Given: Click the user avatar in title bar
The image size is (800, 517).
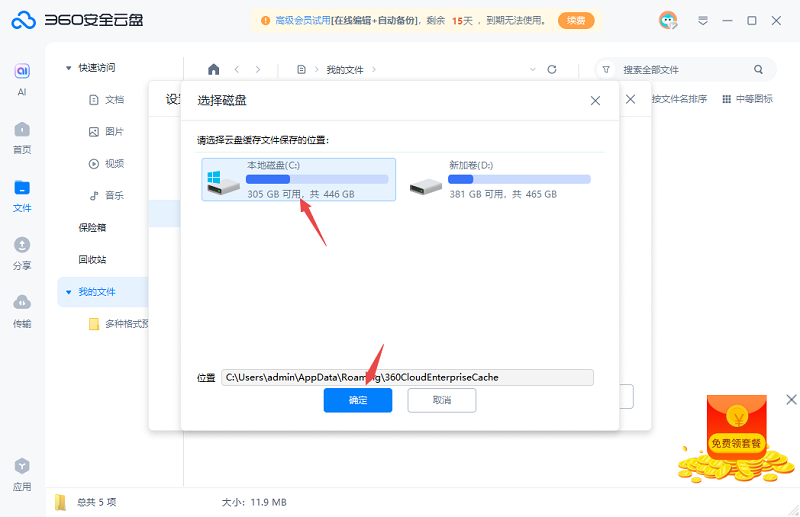Looking at the screenshot, I should [668, 20].
